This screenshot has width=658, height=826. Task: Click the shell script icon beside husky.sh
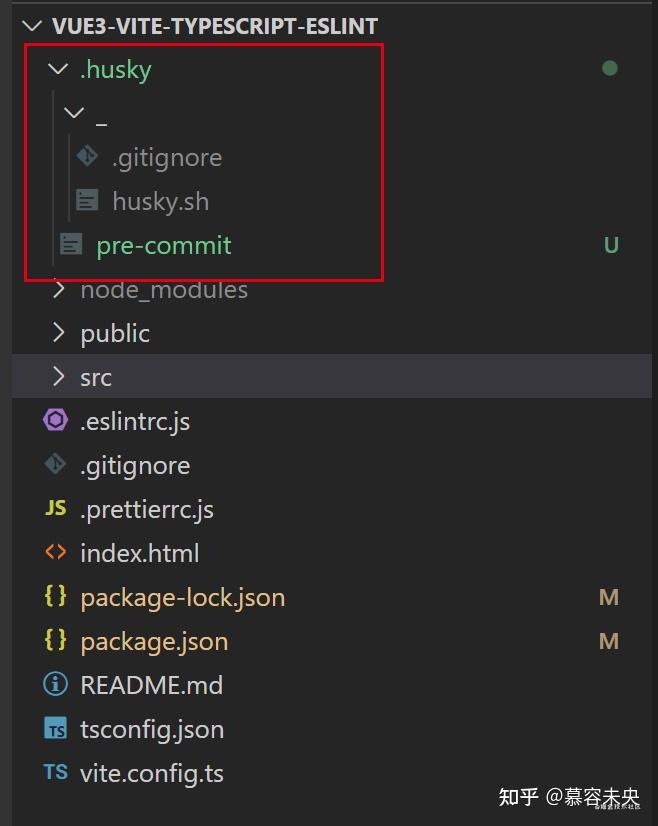pos(87,201)
